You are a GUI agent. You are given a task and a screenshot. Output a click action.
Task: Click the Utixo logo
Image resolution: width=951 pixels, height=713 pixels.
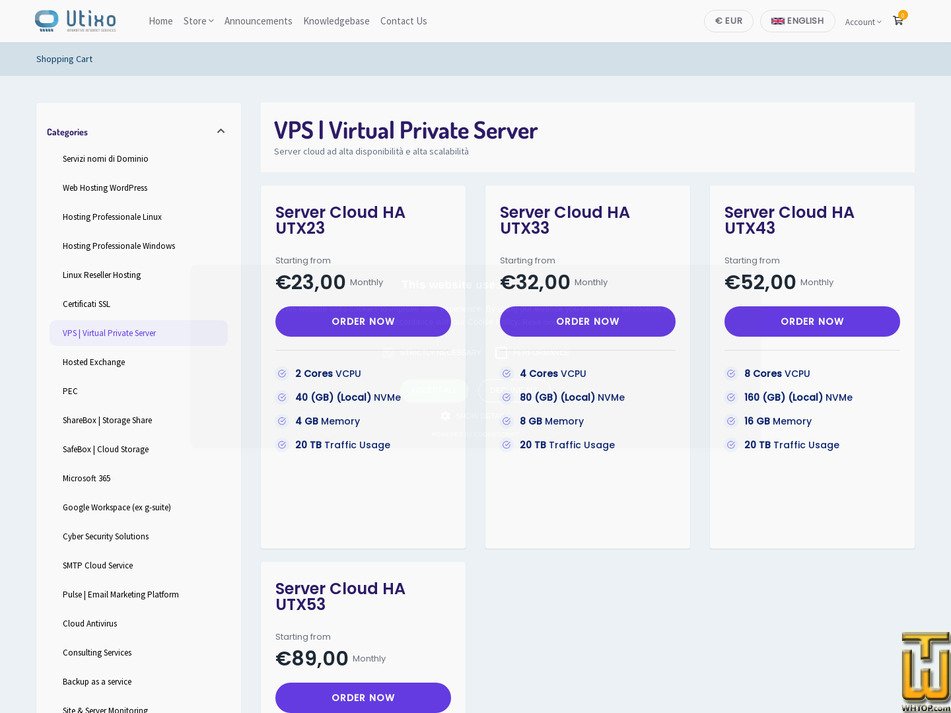[x=75, y=21]
